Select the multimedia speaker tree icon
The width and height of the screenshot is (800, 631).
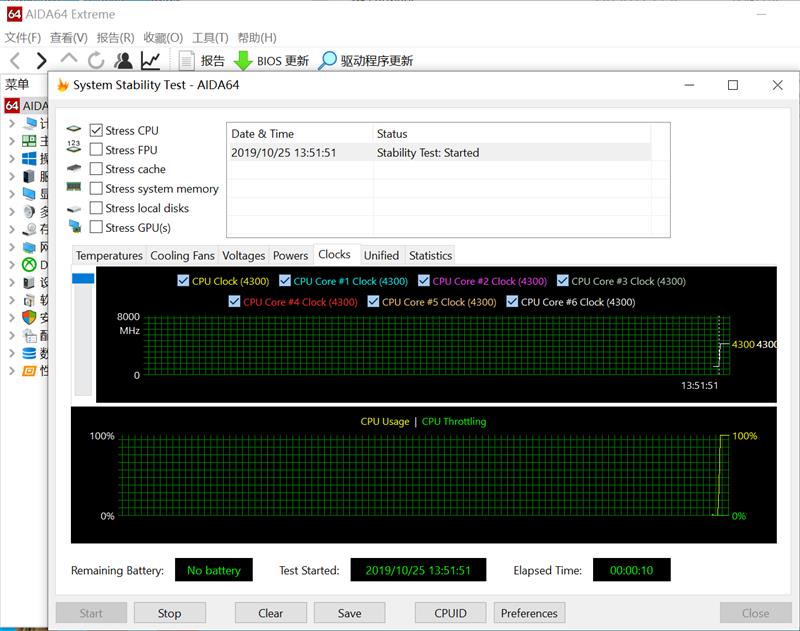(29, 211)
